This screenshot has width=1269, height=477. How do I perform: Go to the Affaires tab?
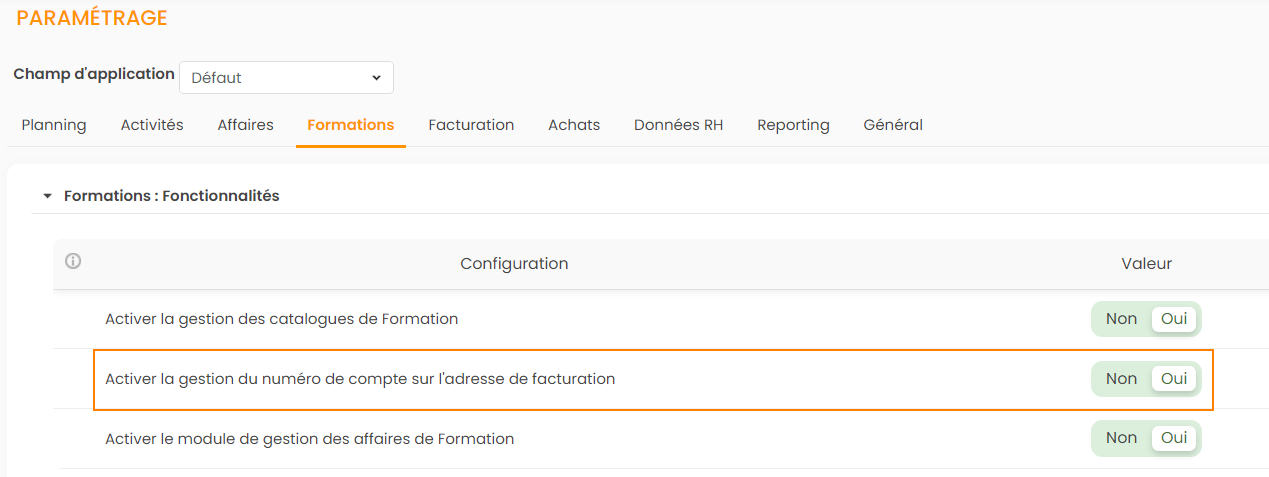tap(245, 125)
